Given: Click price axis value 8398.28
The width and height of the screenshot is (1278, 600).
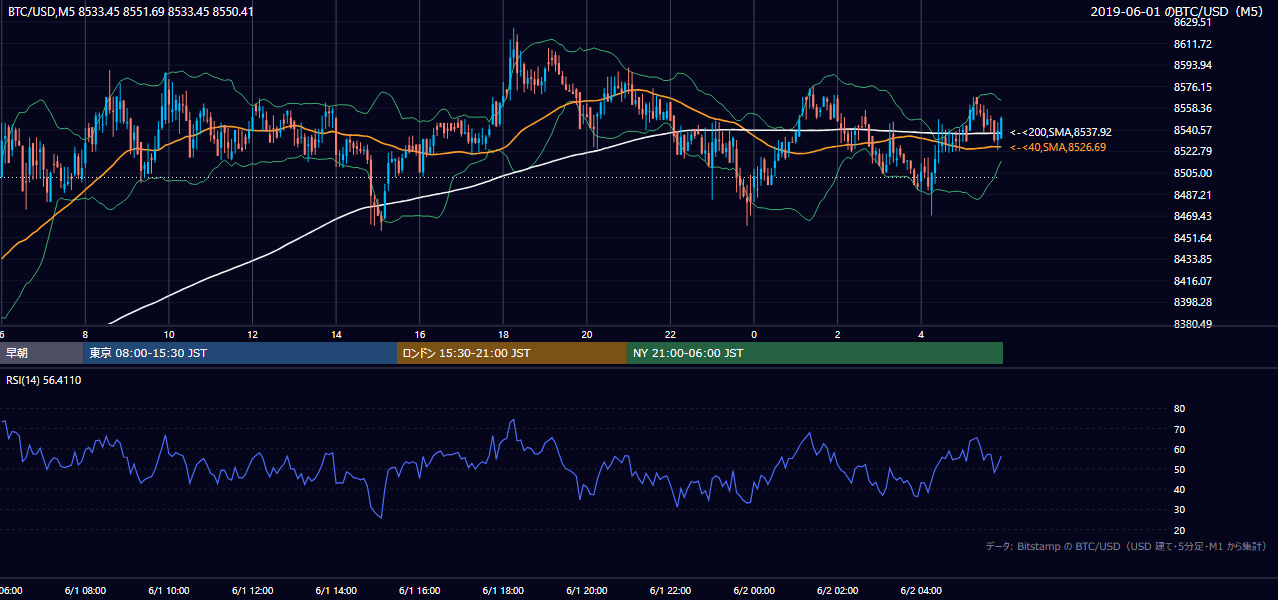Looking at the screenshot, I should pos(1193,302).
